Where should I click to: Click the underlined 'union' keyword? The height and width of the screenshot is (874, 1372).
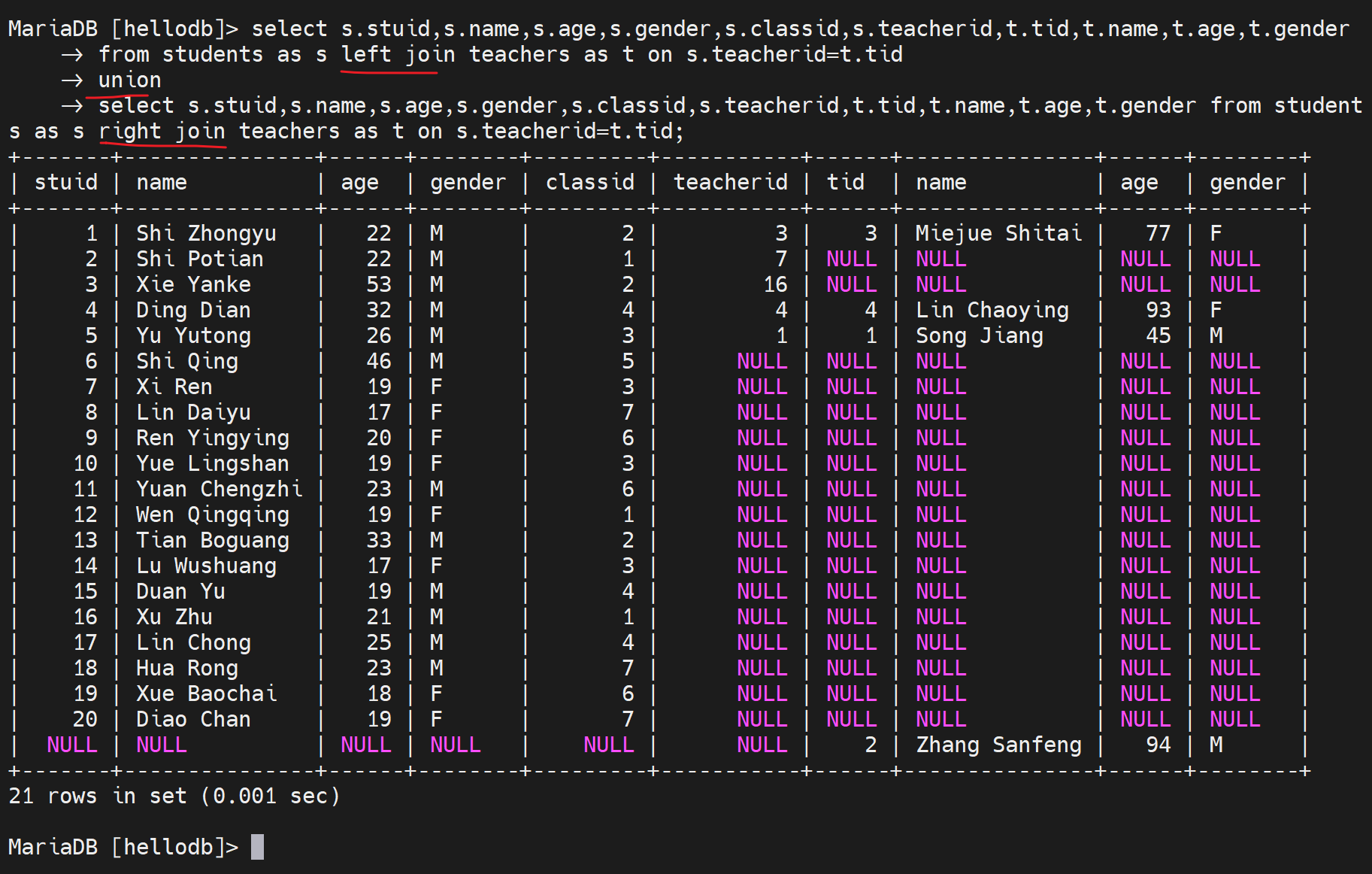(x=129, y=80)
